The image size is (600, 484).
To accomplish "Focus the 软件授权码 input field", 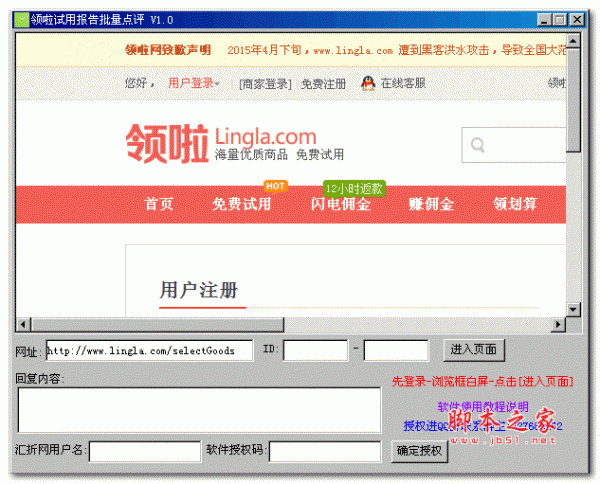I will point(325,451).
